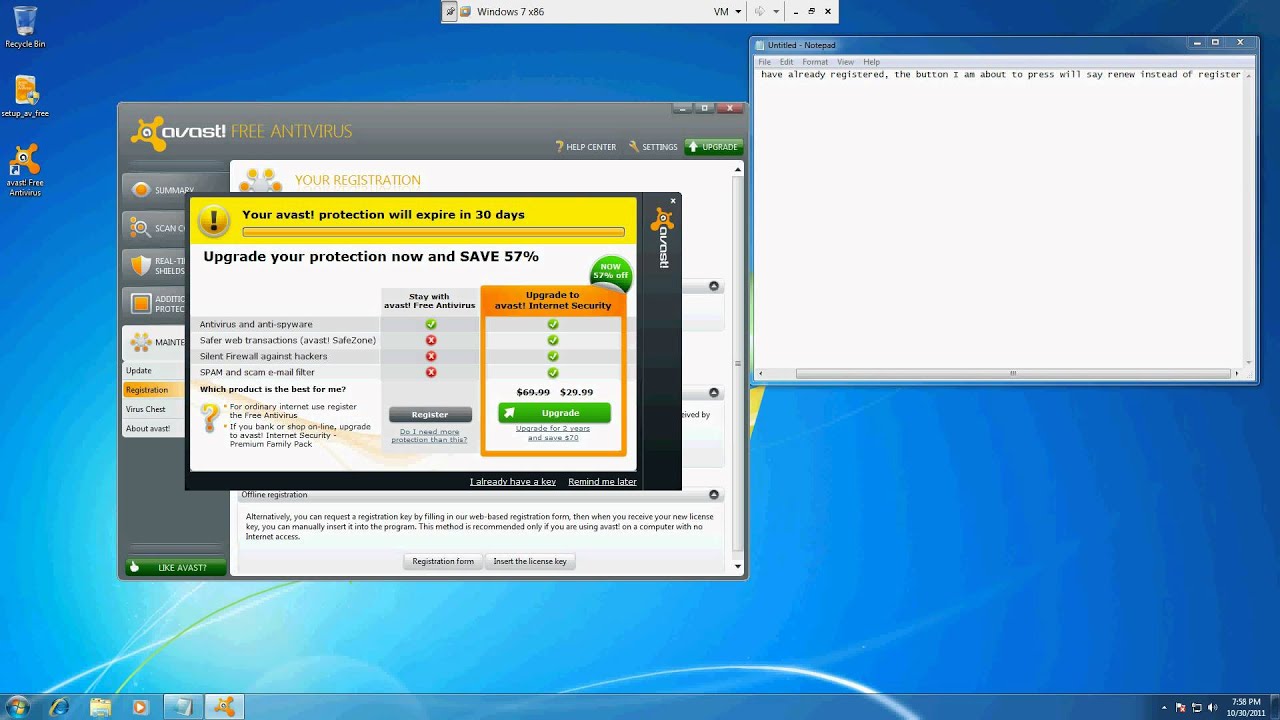Click the red X for Silent Firewall row
The image size is (1280, 720).
[431, 356]
